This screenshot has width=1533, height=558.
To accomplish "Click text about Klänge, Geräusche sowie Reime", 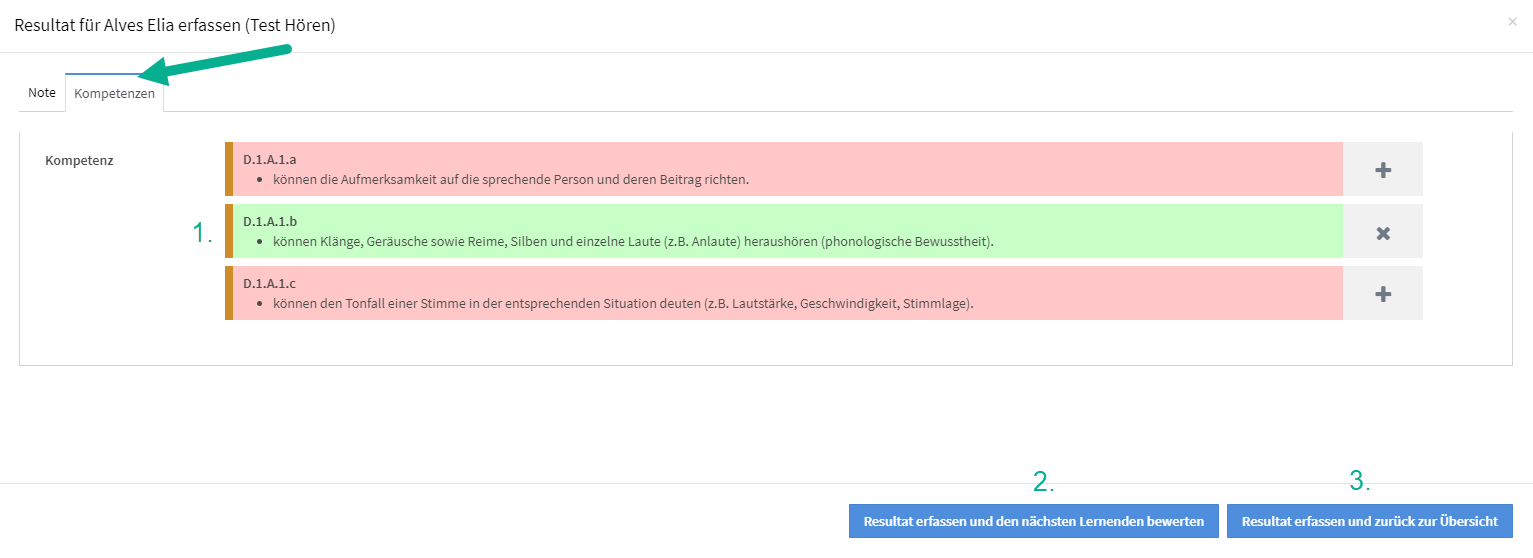I will [x=633, y=242].
